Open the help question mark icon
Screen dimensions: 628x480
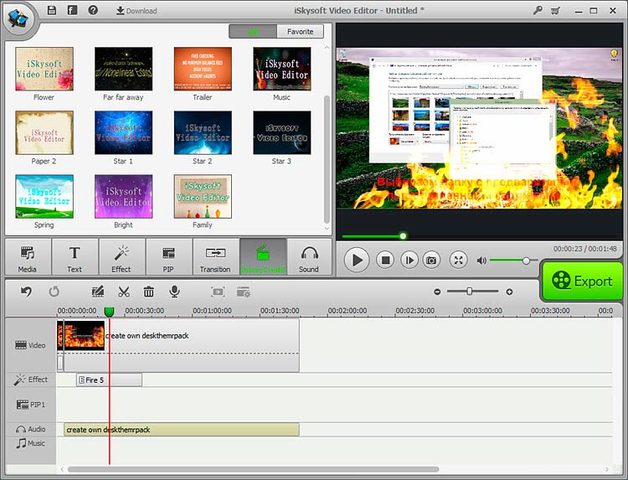tap(93, 10)
